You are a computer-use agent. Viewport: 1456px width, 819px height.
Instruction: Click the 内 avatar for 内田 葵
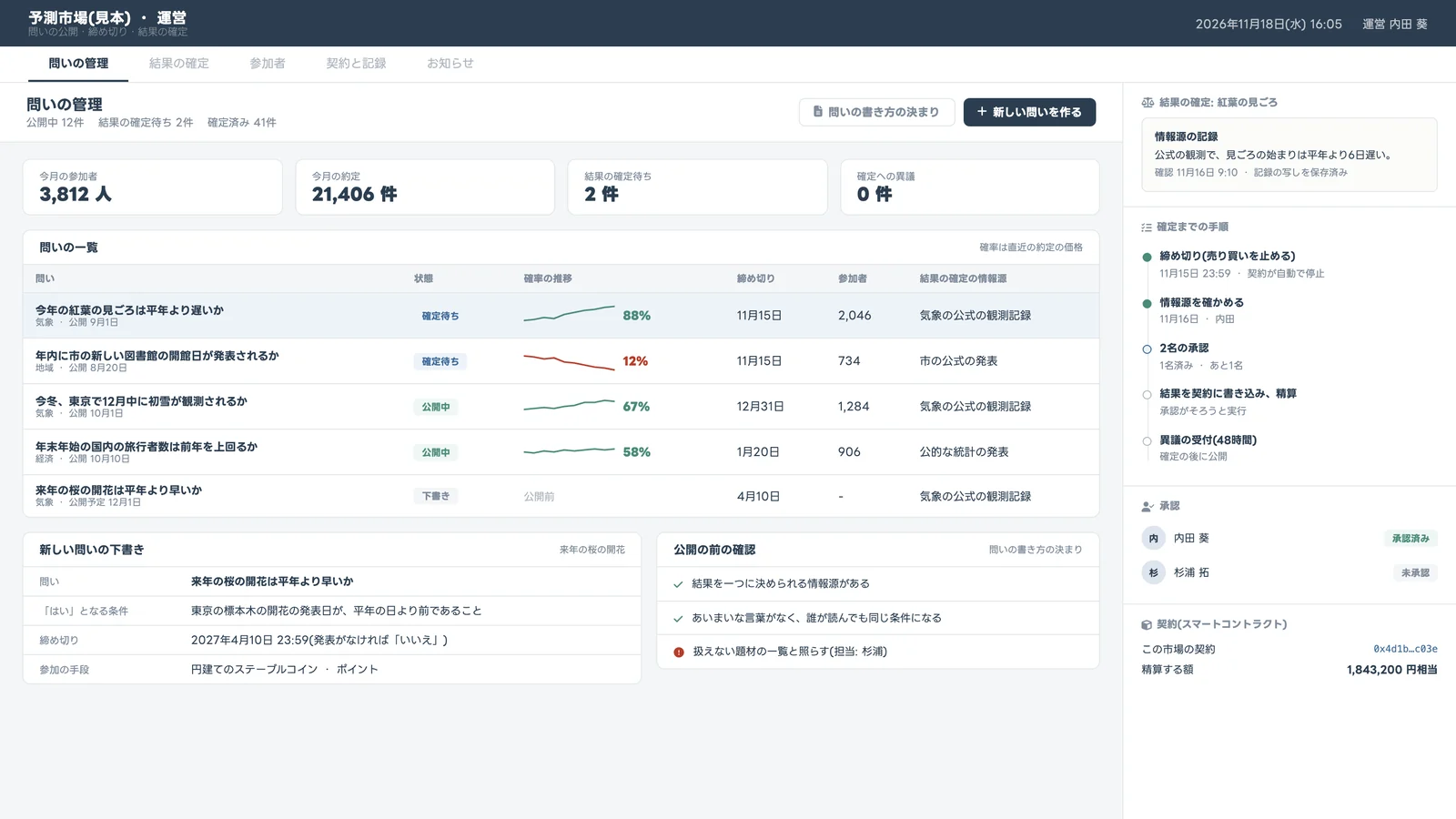[x=1153, y=539]
